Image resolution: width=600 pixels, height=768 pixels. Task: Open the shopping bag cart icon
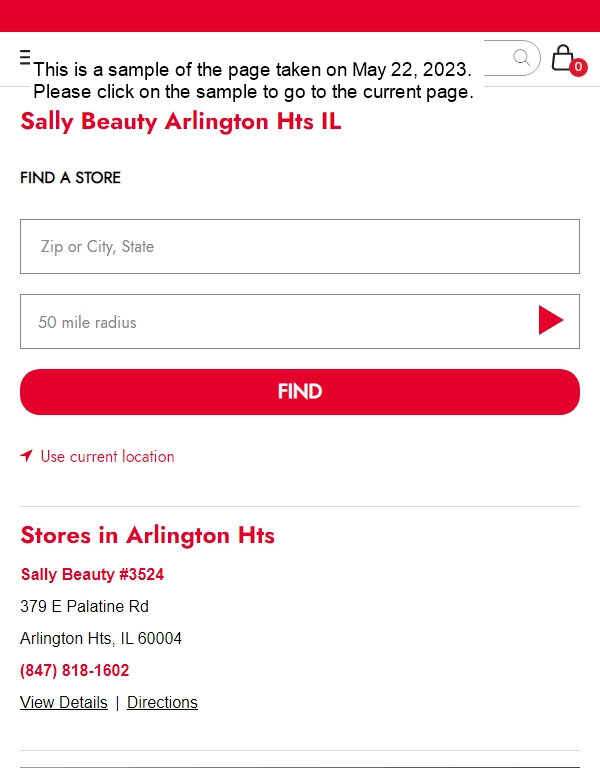tap(563, 58)
